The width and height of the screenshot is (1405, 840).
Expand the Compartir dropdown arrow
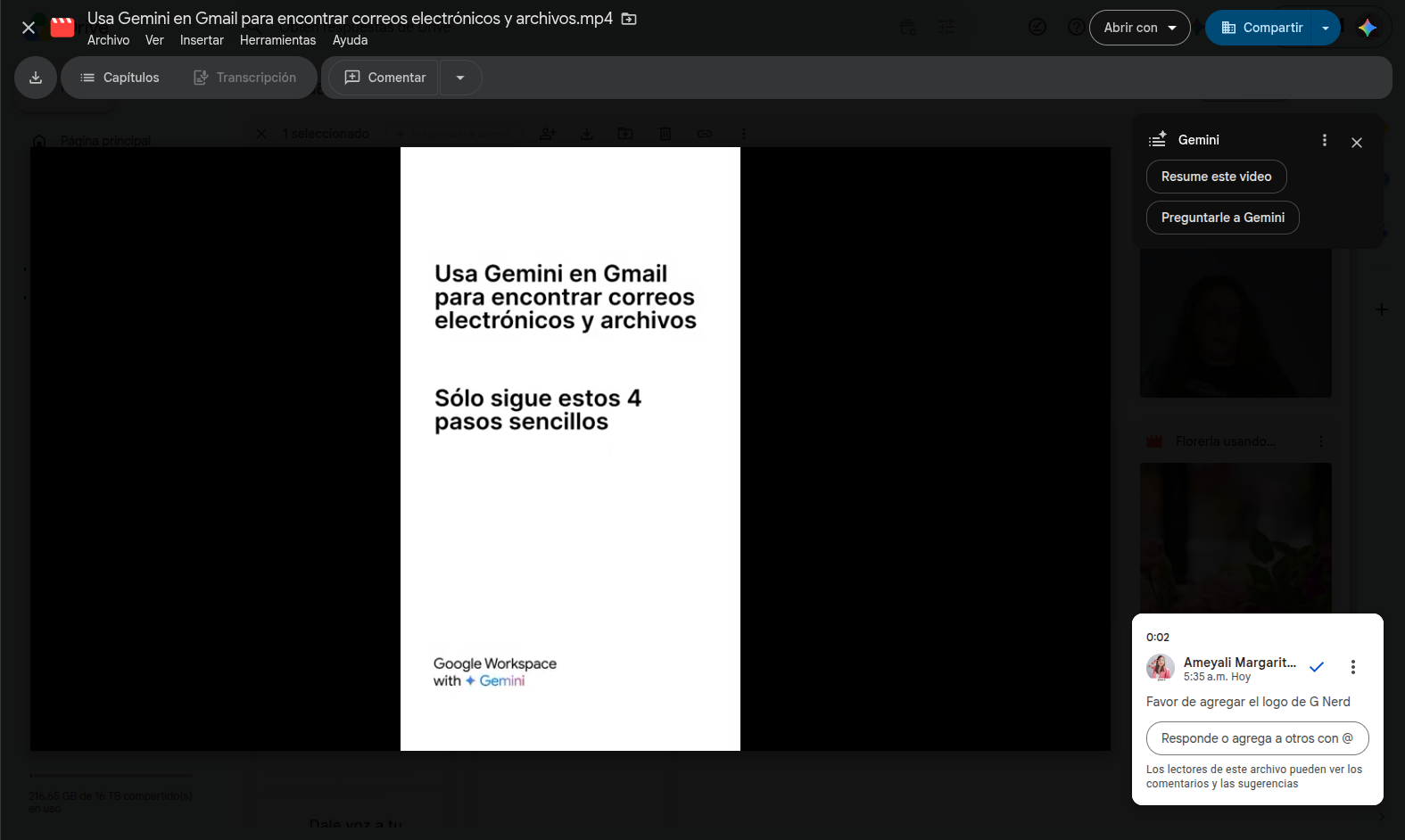[1326, 28]
